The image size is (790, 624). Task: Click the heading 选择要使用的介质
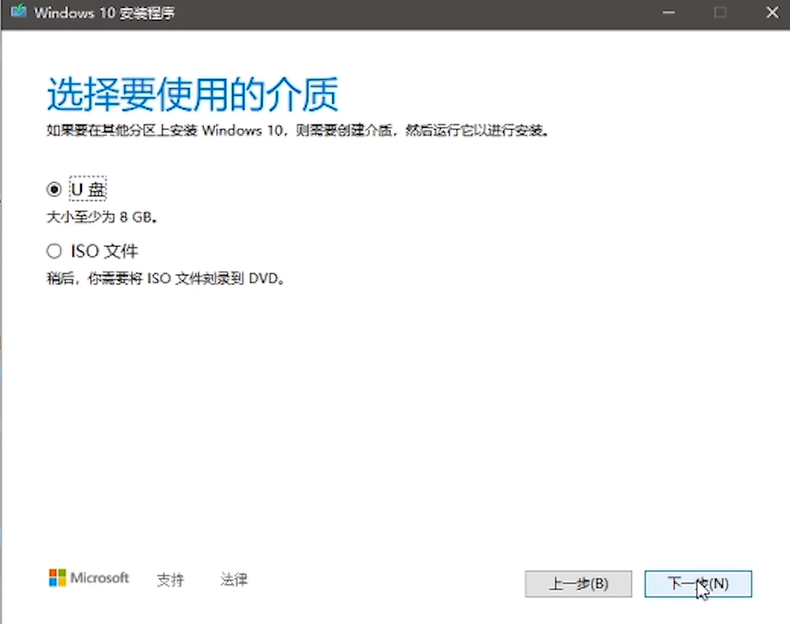pyautogui.click(x=192, y=94)
